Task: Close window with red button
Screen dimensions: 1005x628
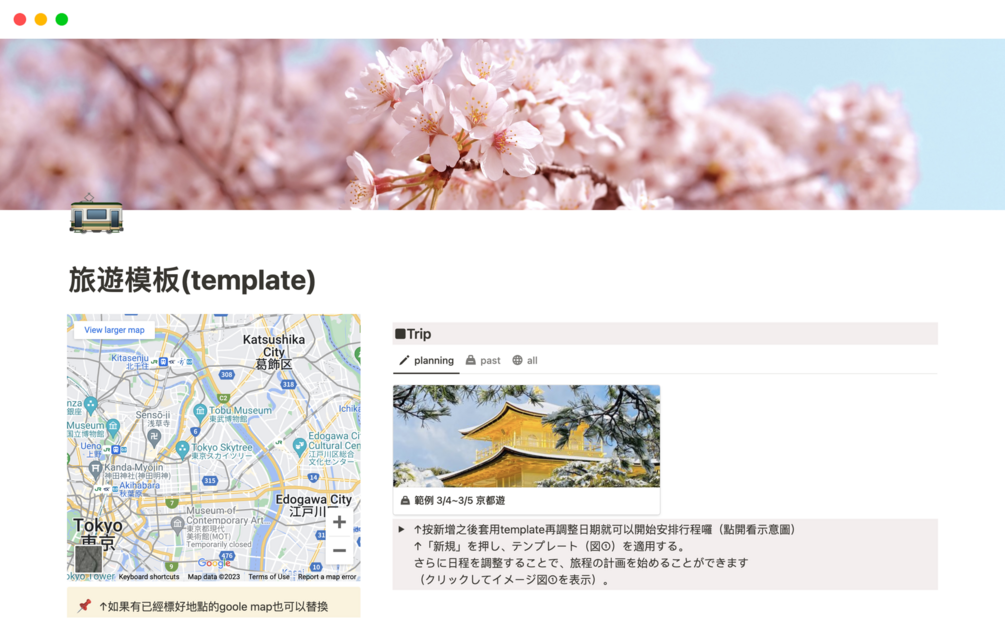Action: 20,19
